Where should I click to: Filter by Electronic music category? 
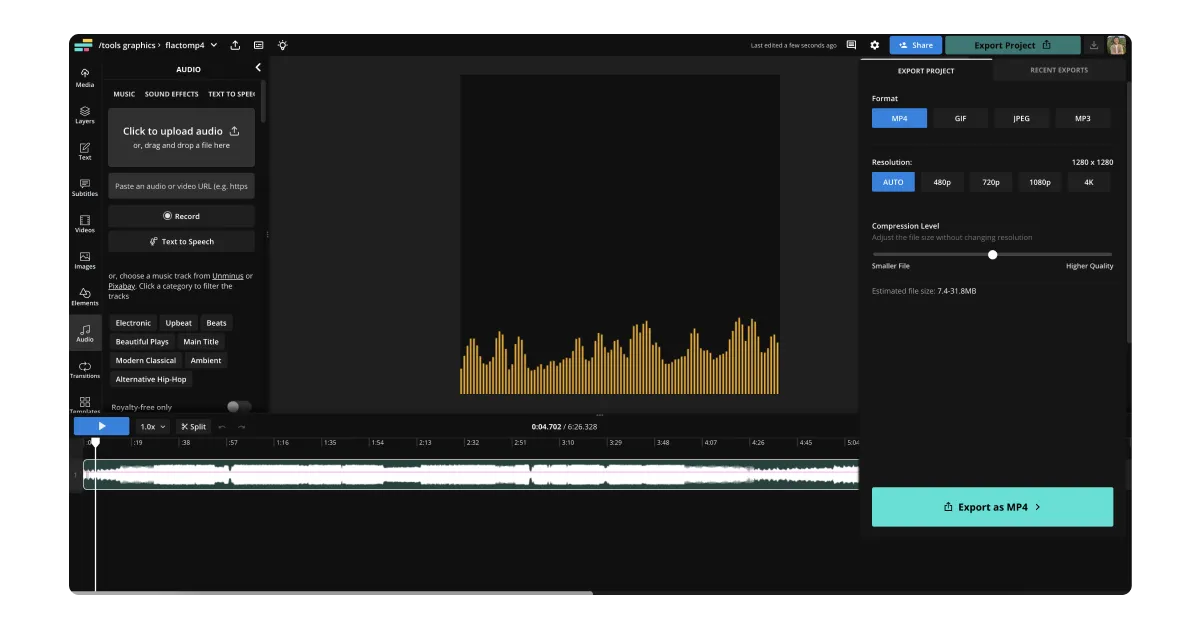coord(133,323)
